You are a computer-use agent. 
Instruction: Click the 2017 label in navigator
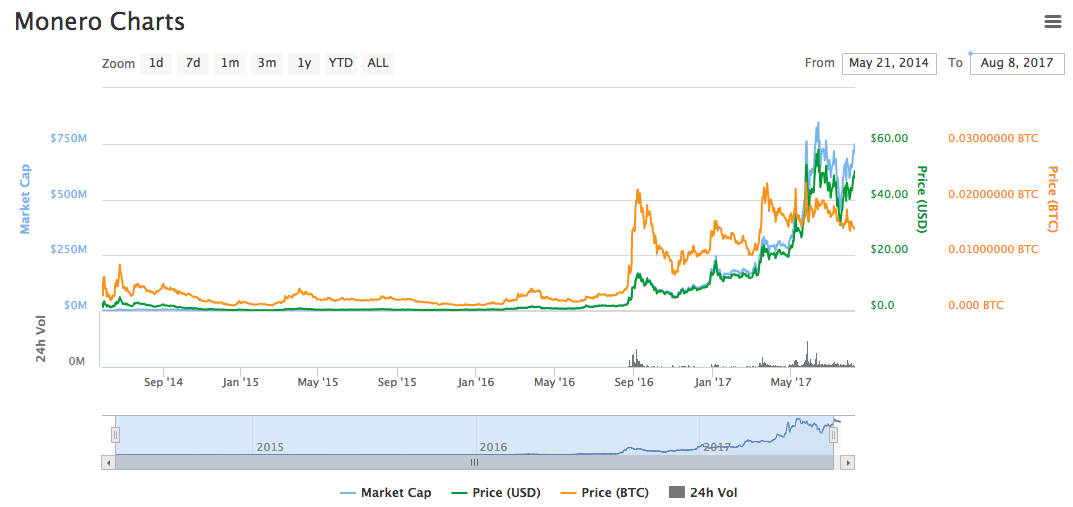717,447
